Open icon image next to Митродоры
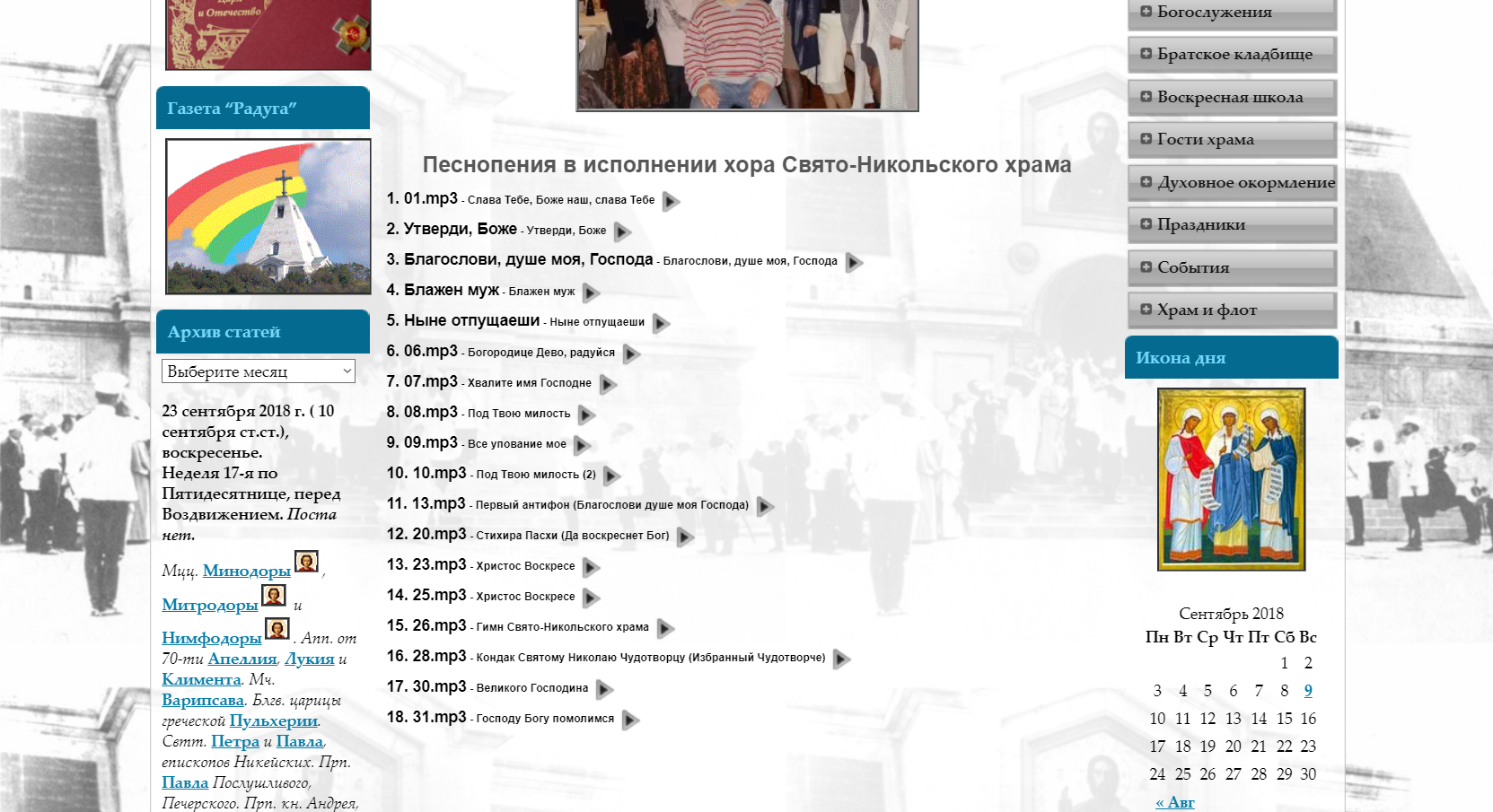The image size is (1493, 812). [274, 595]
